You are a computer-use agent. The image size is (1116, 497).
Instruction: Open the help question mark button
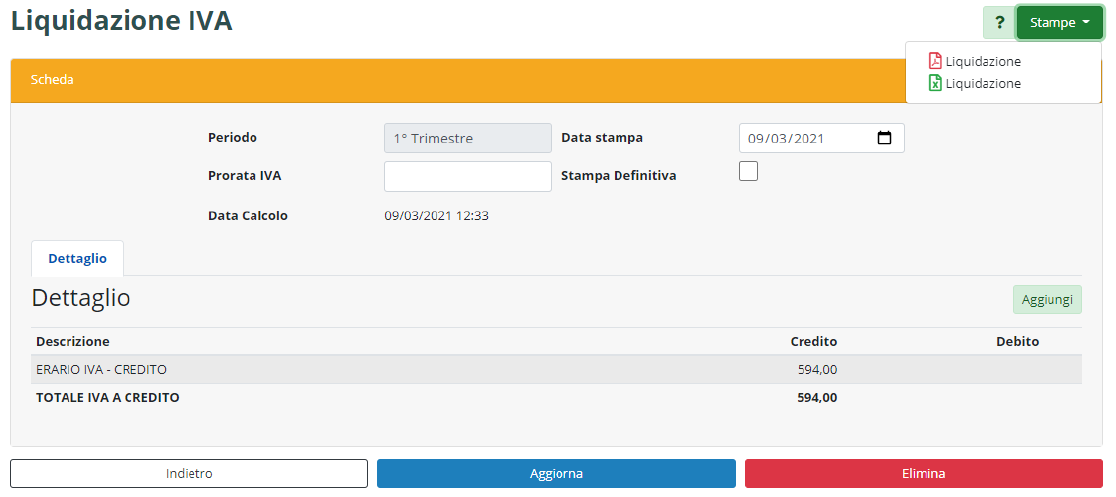coord(998,22)
